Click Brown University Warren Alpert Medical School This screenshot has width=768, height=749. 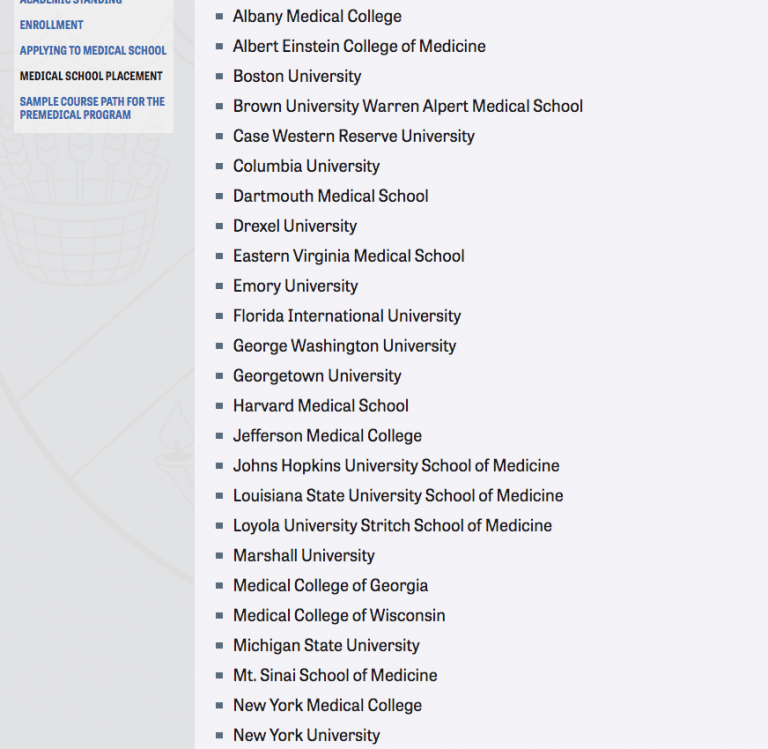pyautogui.click(x=408, y=106)
